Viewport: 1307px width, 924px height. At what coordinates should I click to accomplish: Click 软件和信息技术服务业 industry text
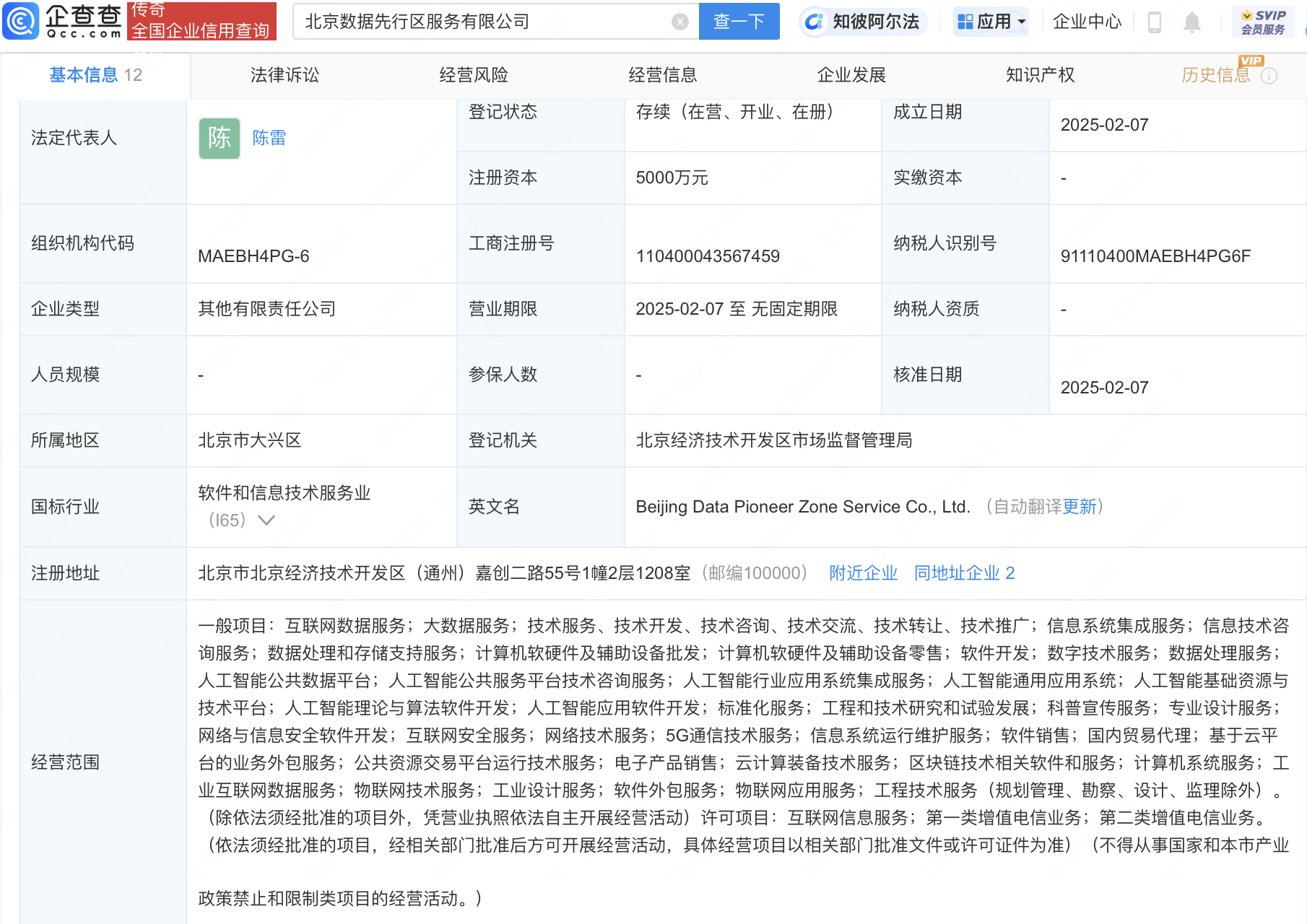285,493
